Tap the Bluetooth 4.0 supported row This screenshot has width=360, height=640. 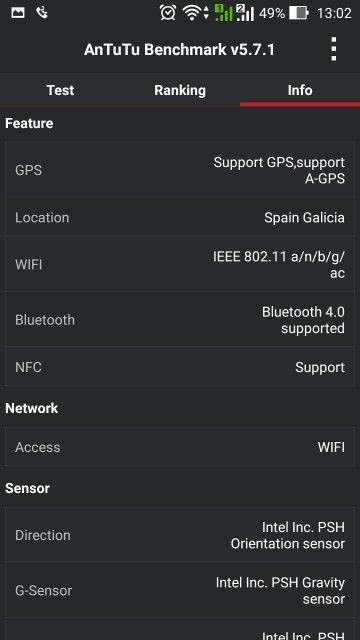click(x=180, y=320)
